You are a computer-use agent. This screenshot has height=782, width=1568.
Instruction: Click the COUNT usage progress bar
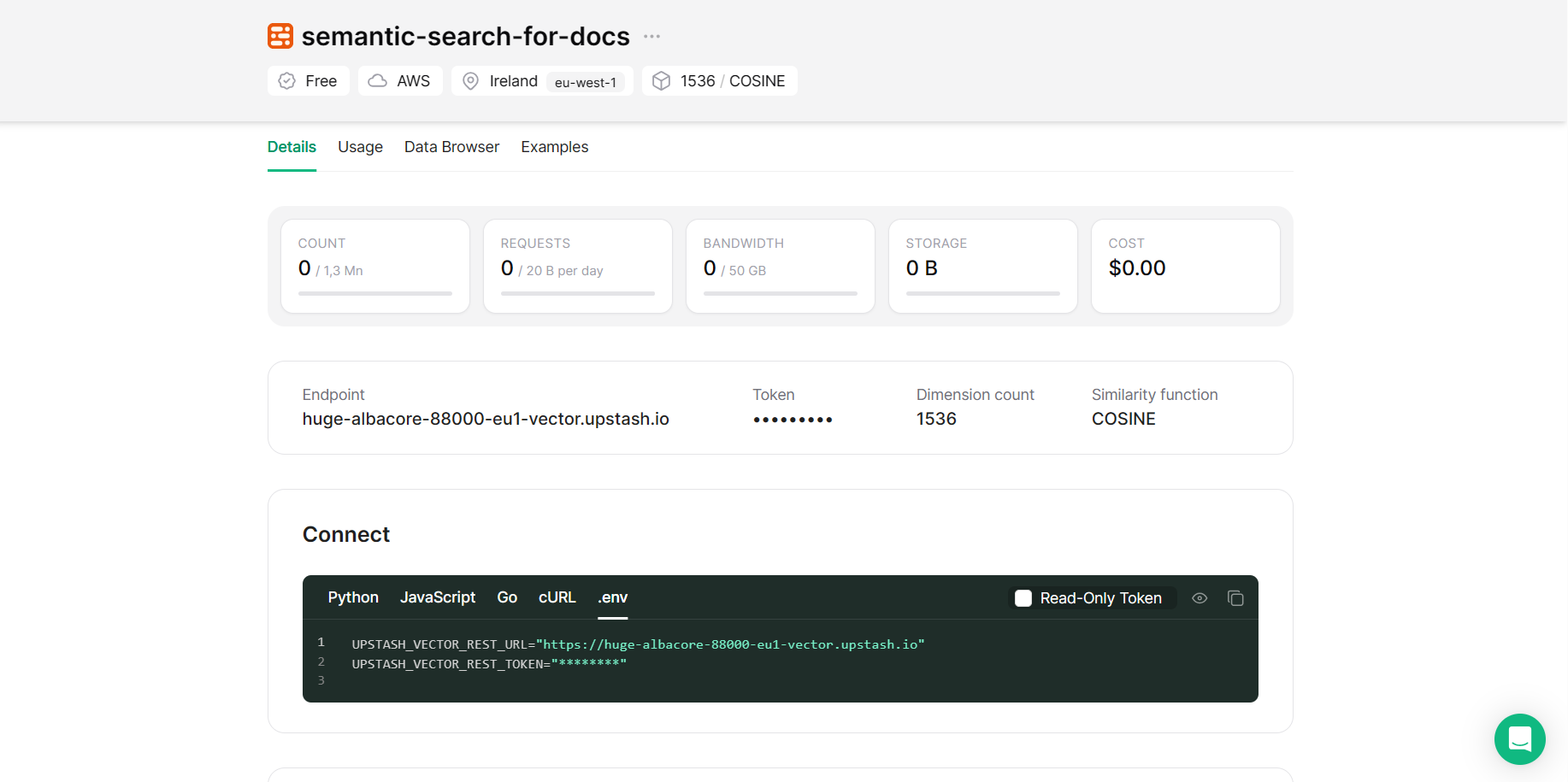(375, 293)
